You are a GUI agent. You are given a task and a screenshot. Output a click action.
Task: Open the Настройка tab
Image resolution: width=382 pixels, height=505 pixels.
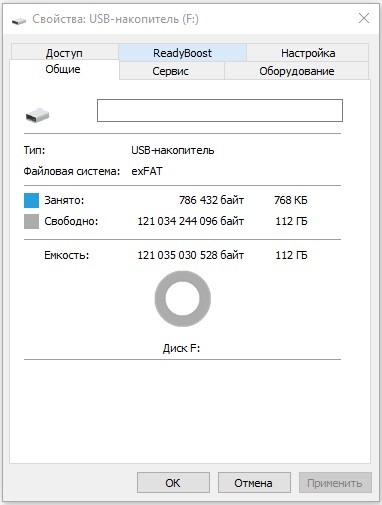(308, 53)
